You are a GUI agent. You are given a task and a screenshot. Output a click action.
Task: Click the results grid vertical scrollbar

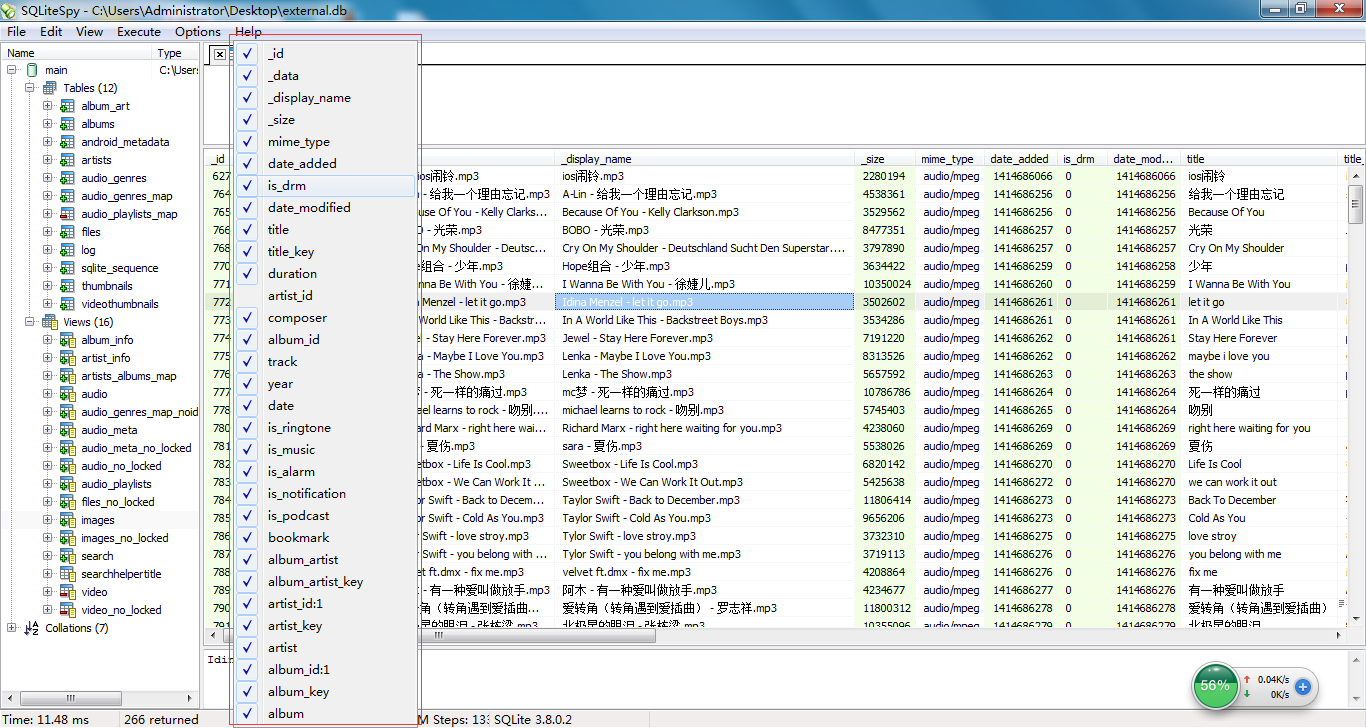click(x=1356, y=397)
